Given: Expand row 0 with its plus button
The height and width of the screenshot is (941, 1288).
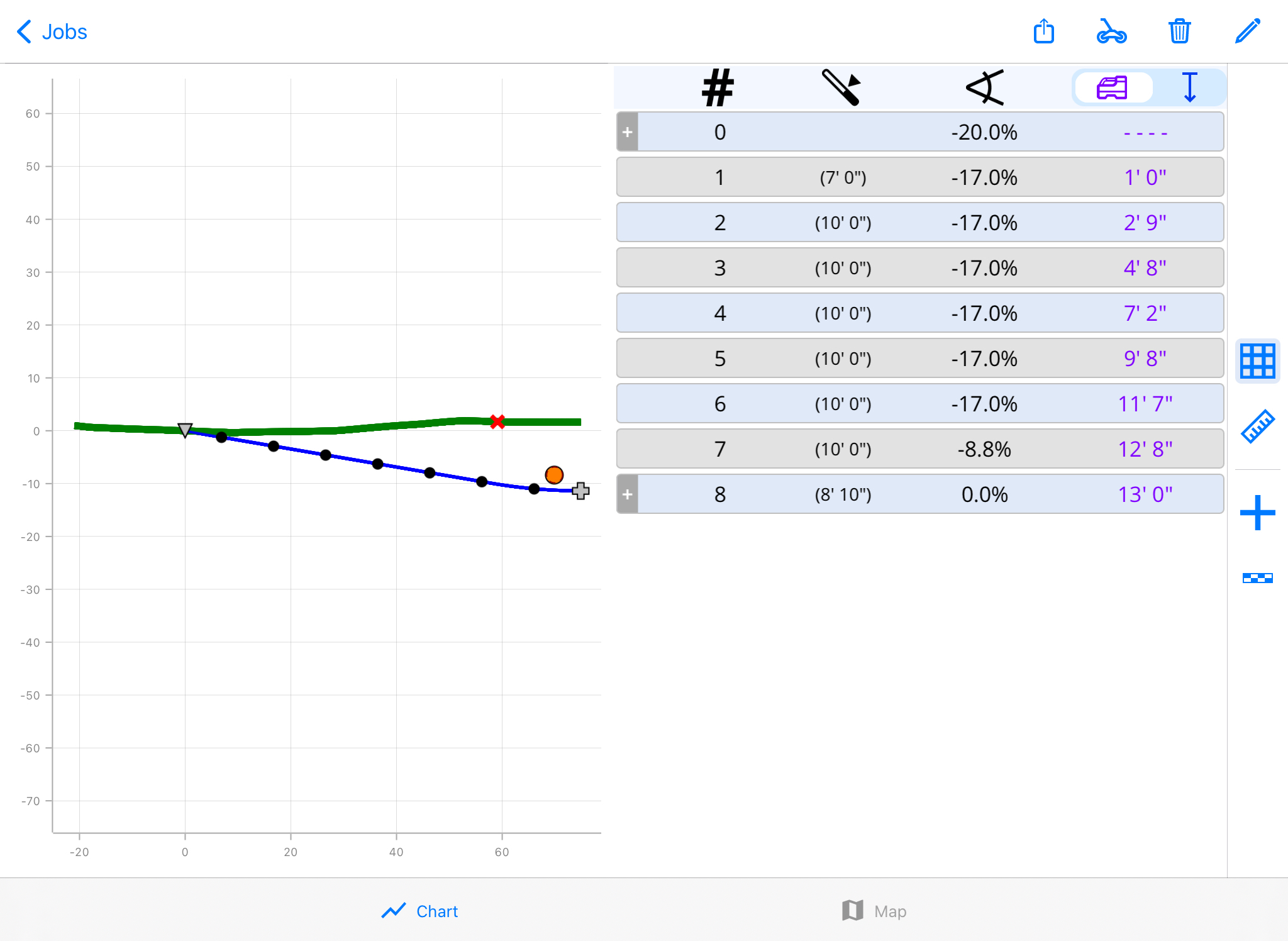Looking at the screenshot, I should 628,132.
